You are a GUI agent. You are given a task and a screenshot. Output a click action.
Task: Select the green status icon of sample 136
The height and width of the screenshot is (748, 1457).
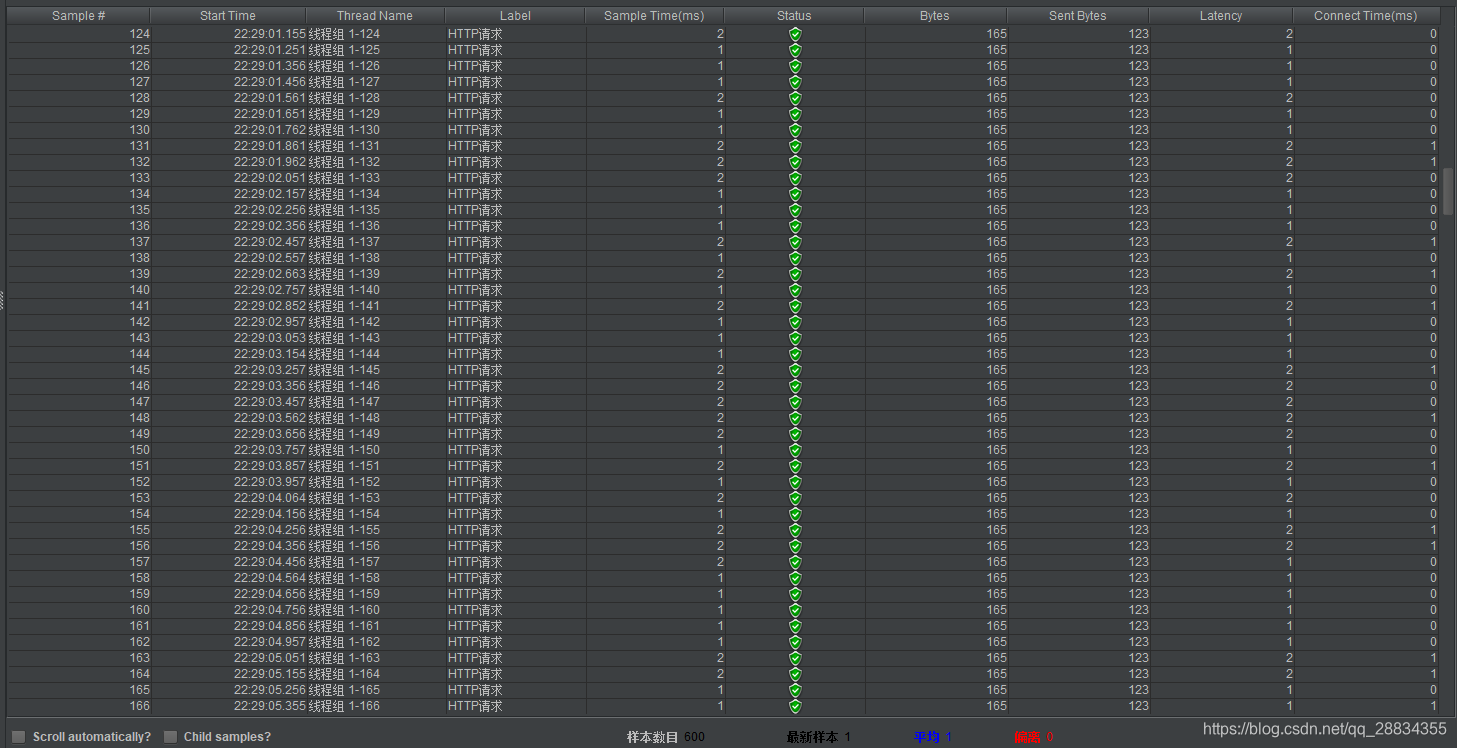coord(795,226)
